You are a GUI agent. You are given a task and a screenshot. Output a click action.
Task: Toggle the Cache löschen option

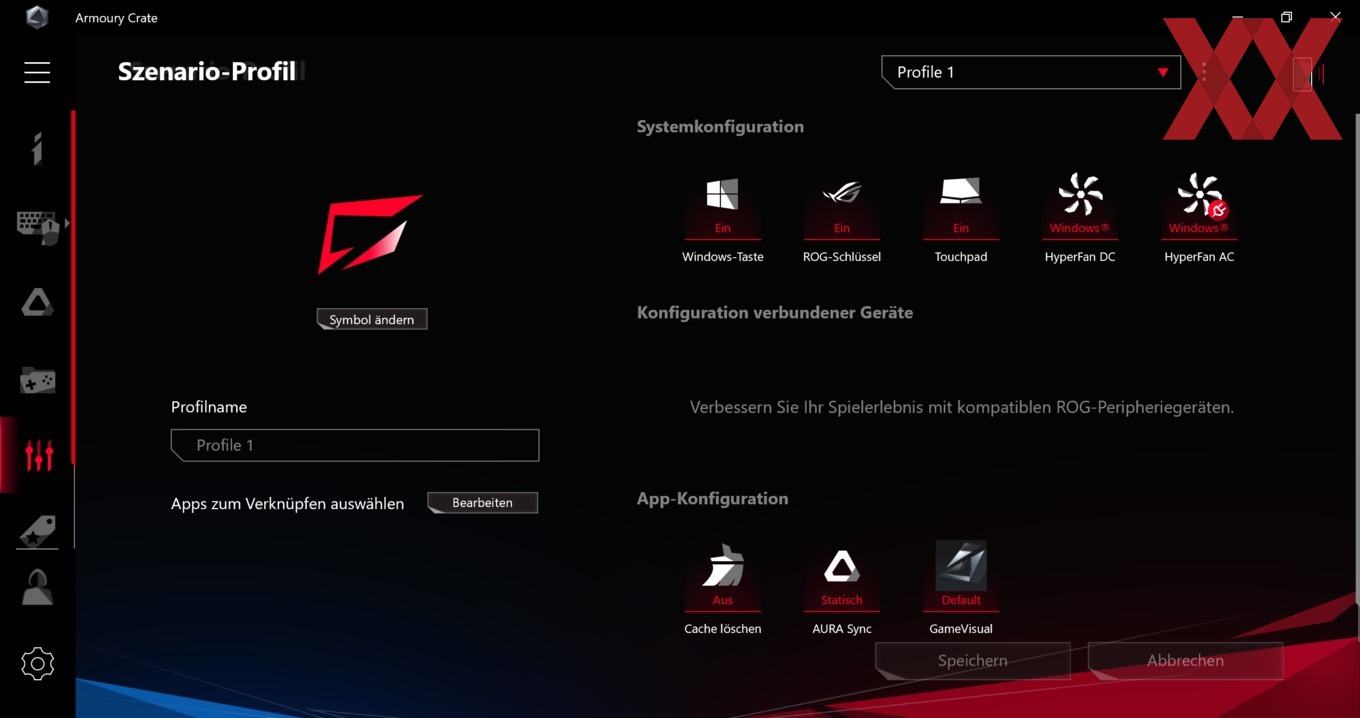click(722, 590)
